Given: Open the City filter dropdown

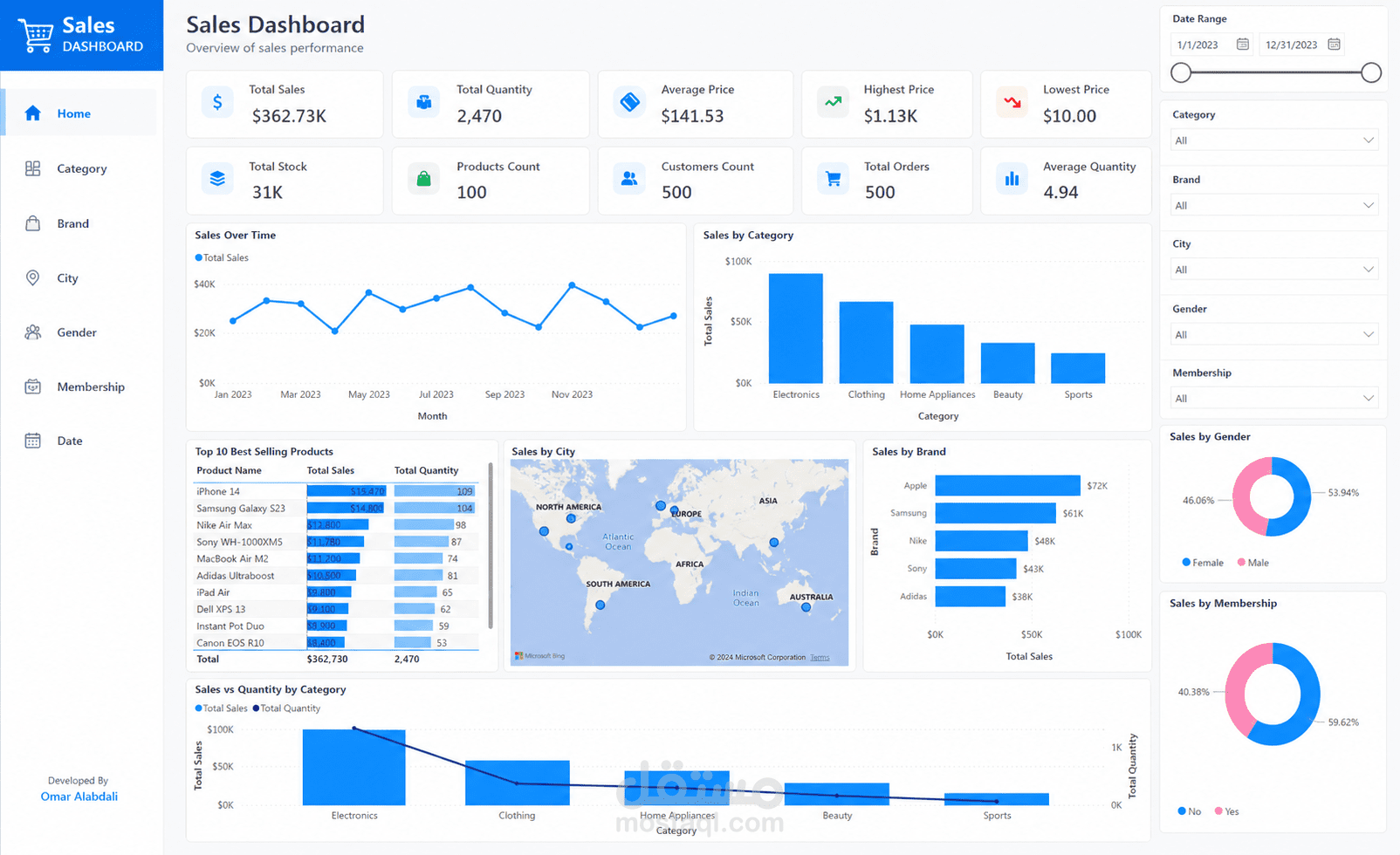Looking at the screenshot, I should coord(1274,270).
